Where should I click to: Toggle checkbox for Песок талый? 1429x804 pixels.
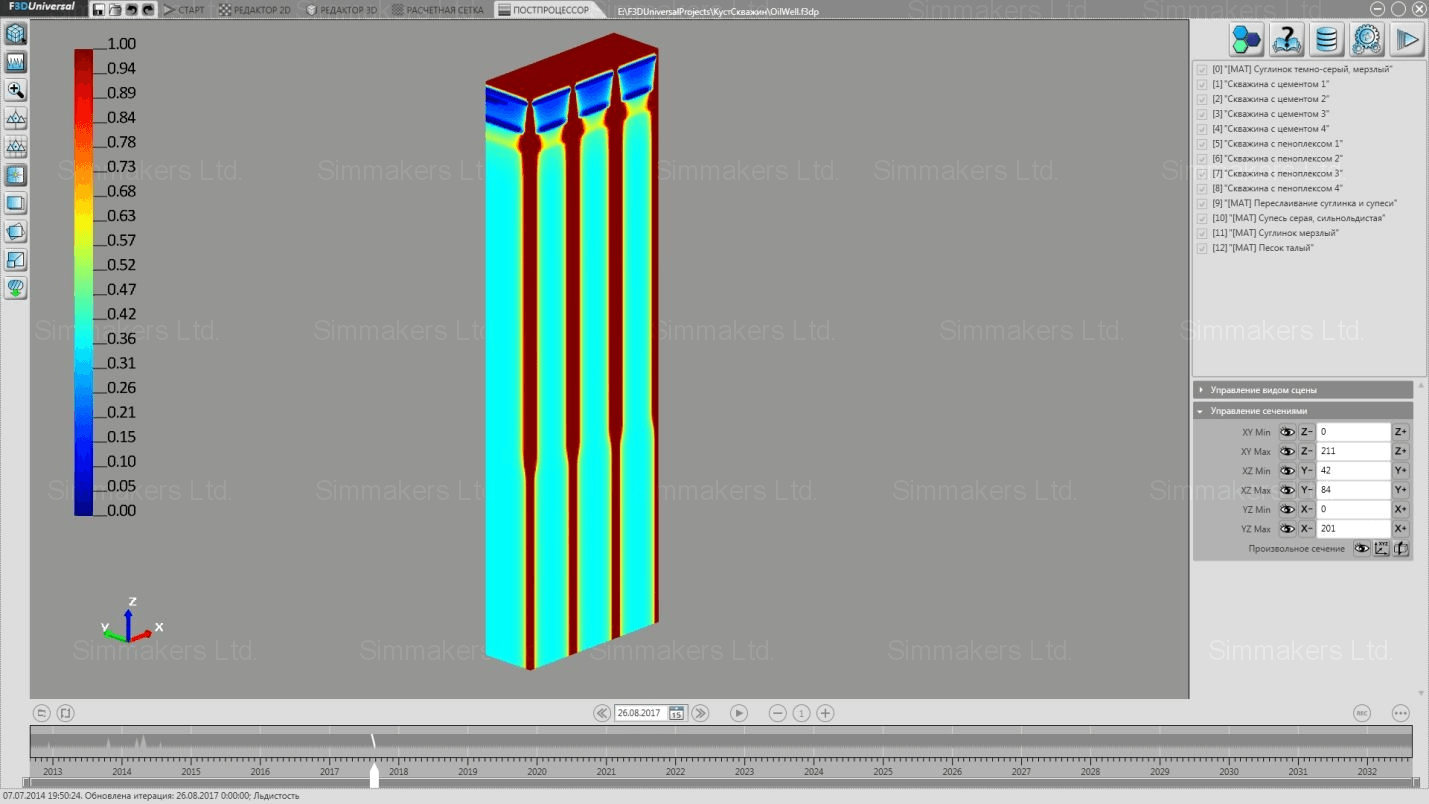1202,248
